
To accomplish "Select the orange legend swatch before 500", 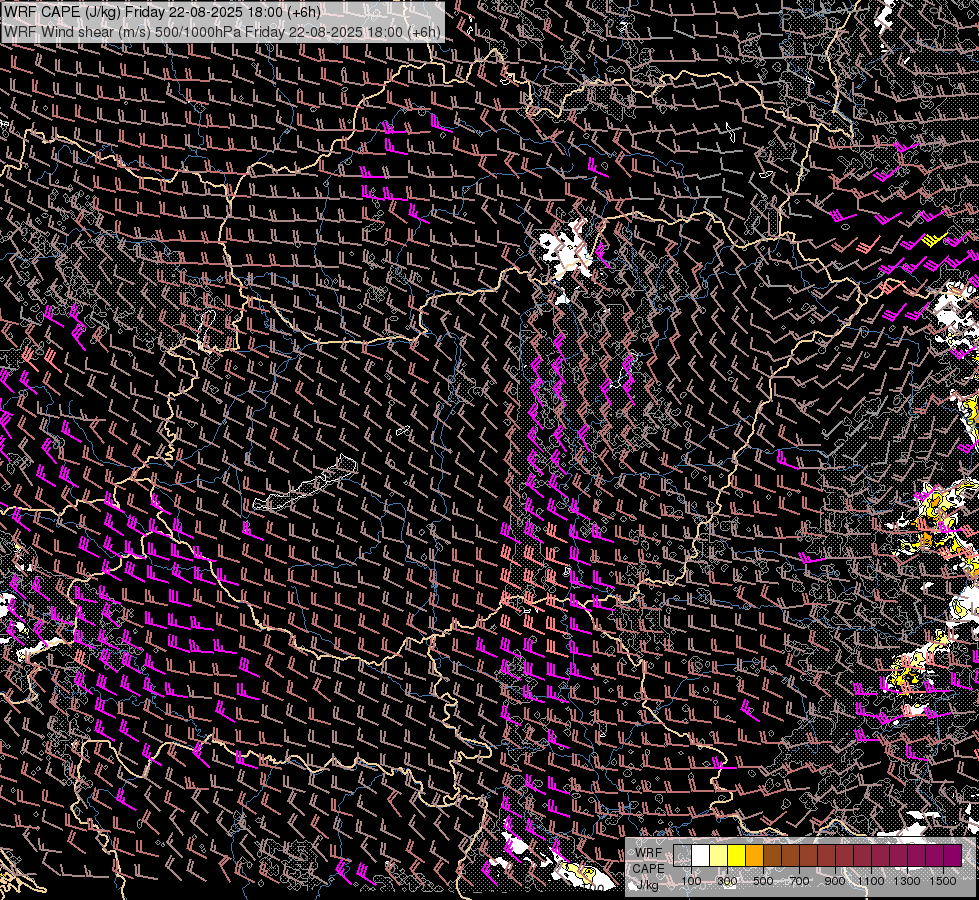I will point(754,855).
